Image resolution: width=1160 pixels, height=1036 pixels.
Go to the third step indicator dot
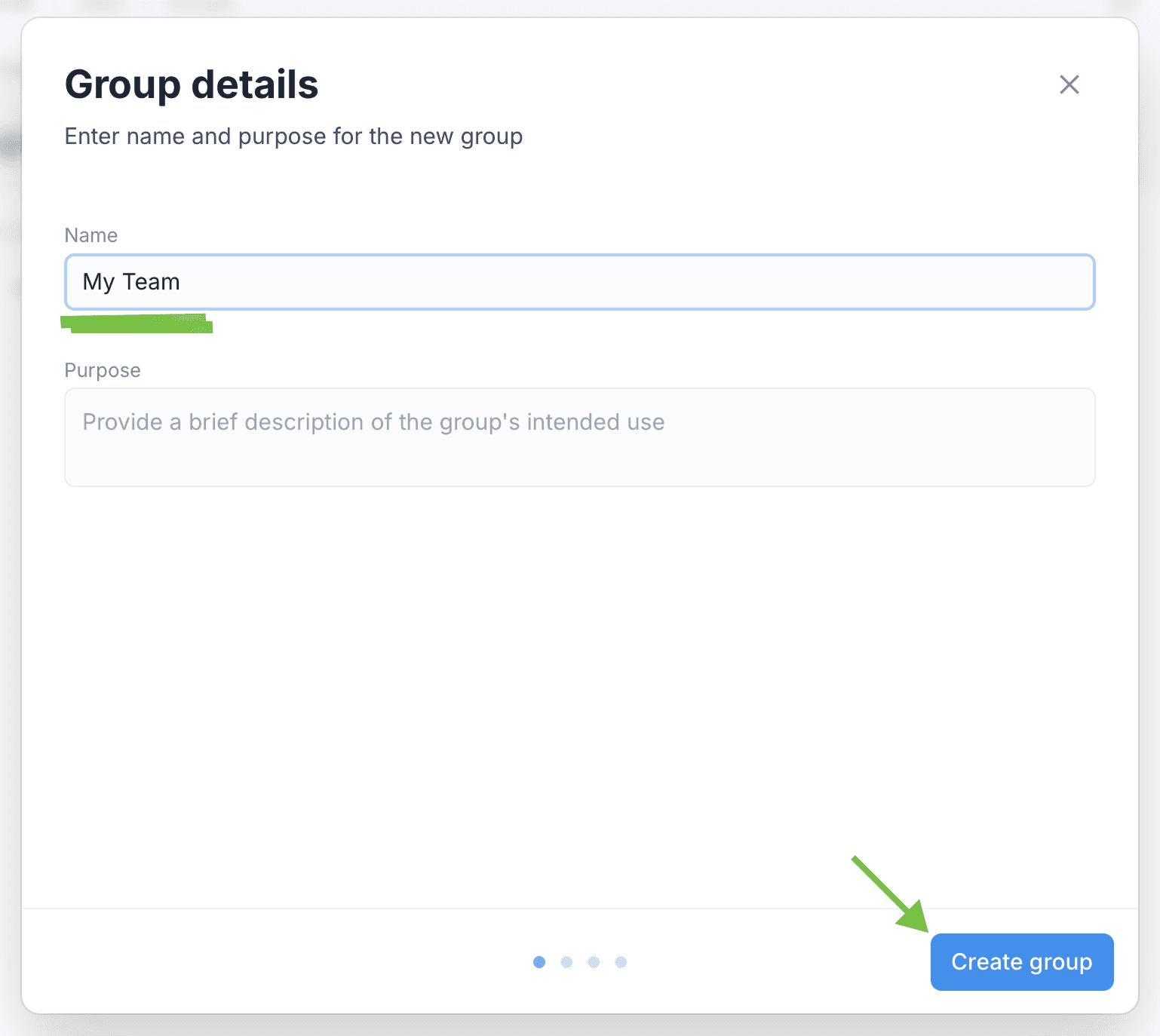pos(594,962)
